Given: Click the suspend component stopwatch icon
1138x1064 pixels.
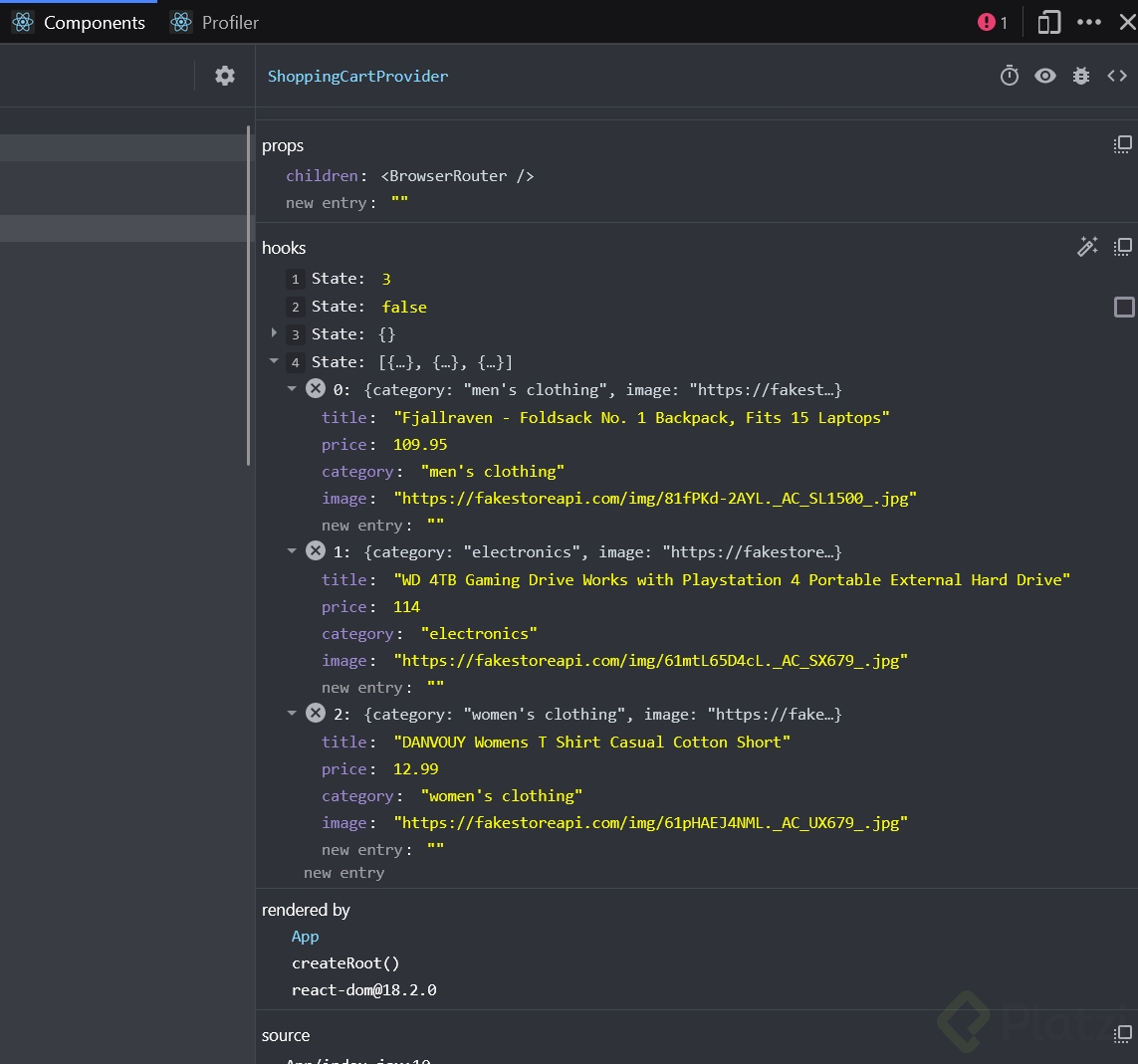Looking at the screenshot, I should tap(1010, 76).
